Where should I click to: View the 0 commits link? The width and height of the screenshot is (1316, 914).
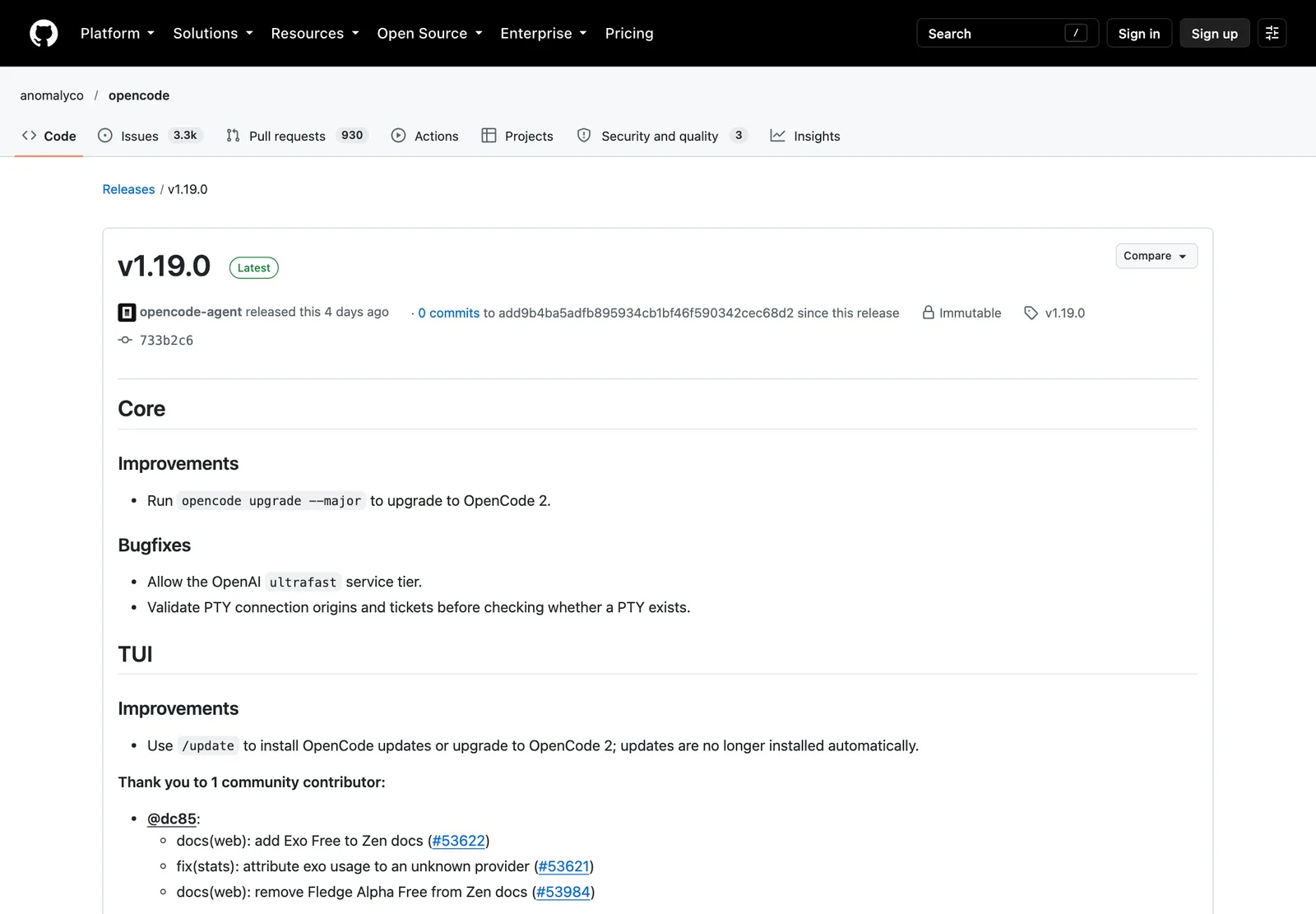pos(448,313)
